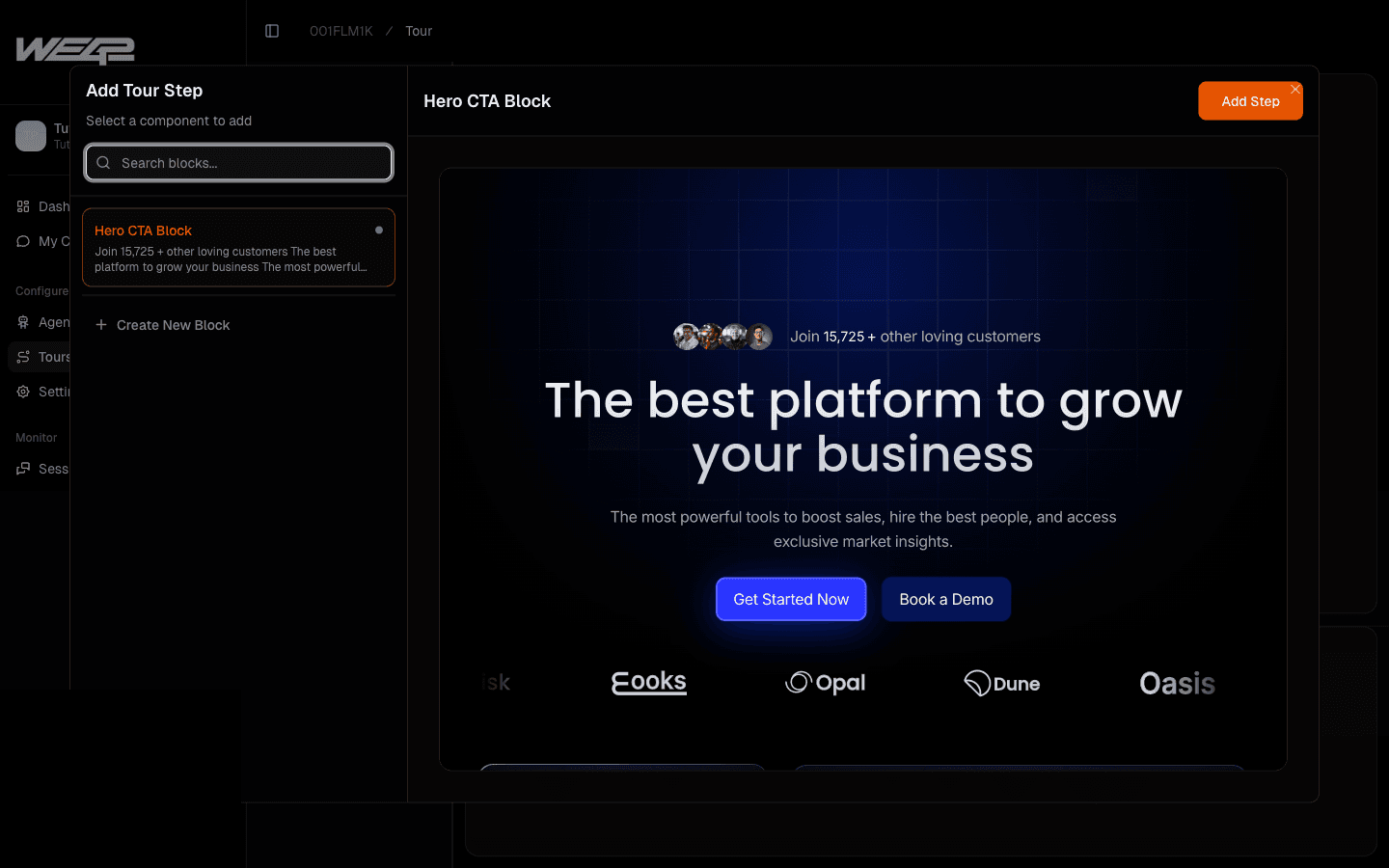1389x868 pixels.
Task: Click the Oasis logo in the preview
Action: point(1177,683)
